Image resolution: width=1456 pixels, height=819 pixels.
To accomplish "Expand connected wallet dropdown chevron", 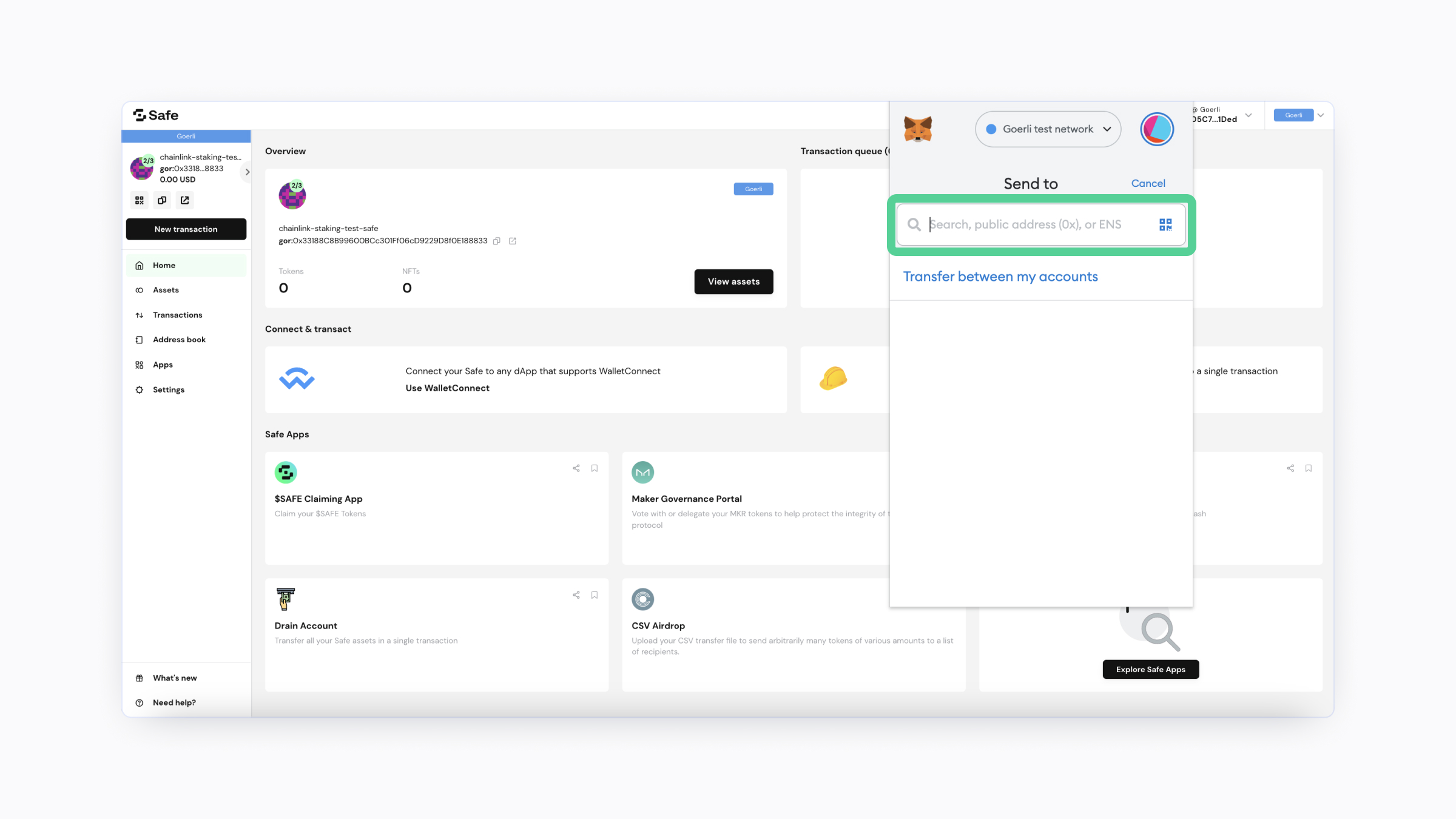I will (x=1249, y=115).
